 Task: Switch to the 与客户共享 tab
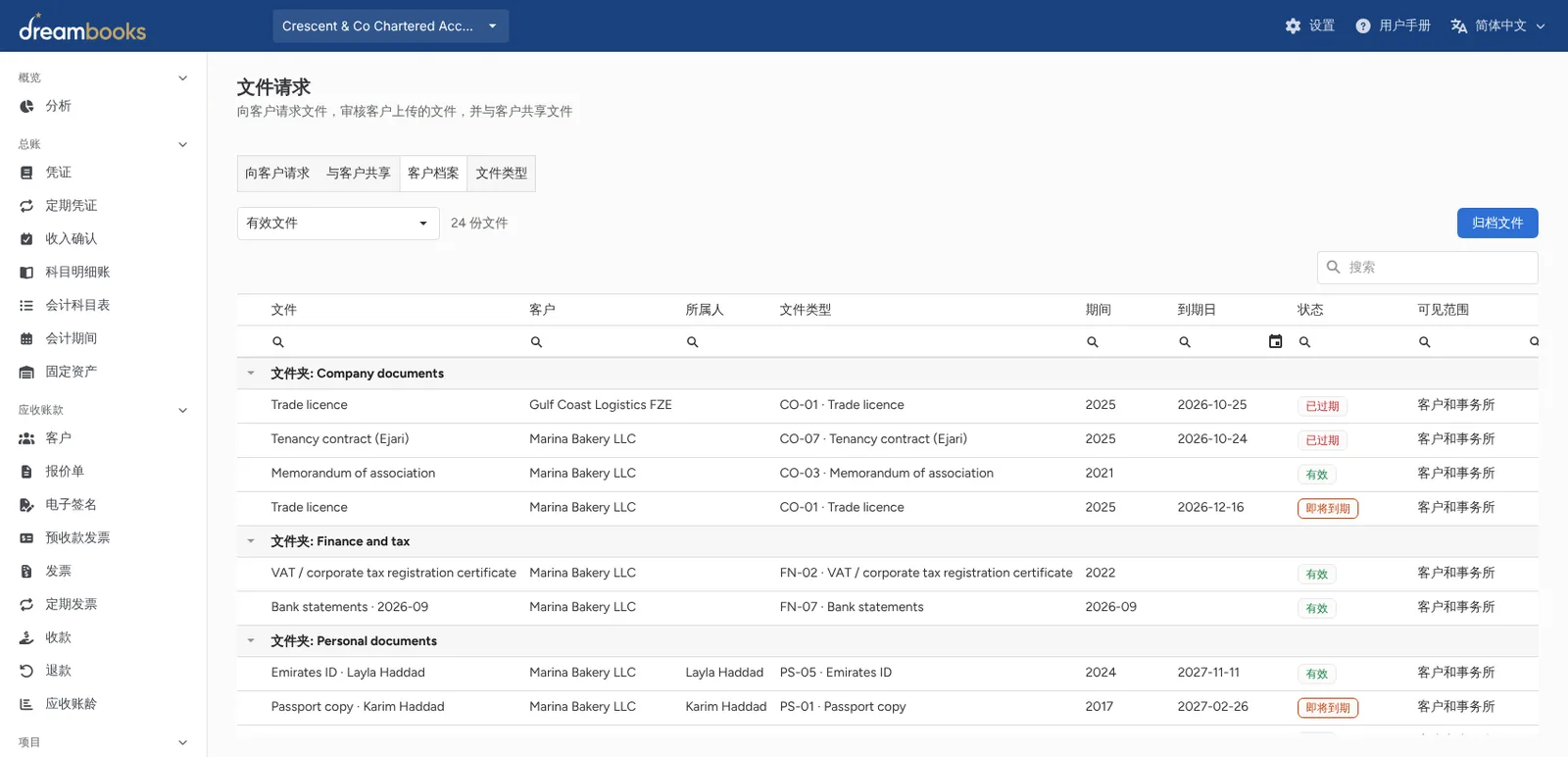click(x=359, y=174)
